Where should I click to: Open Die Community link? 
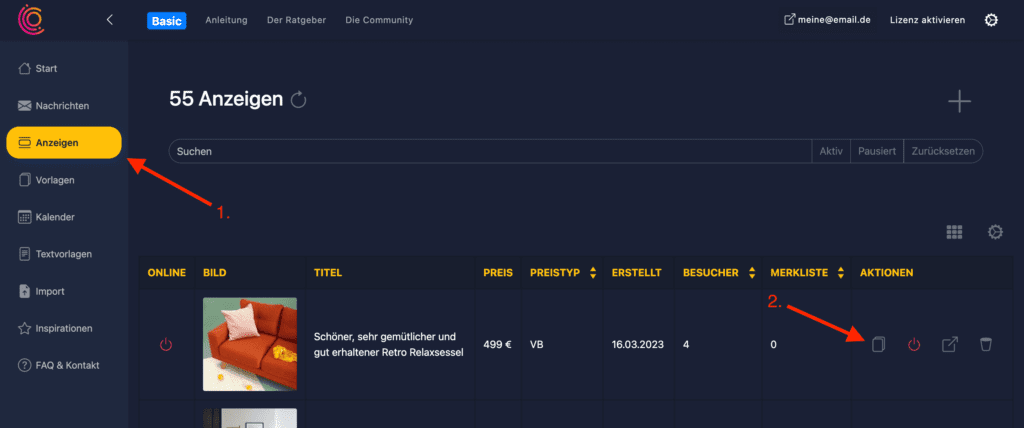pyautogui.click(x=379, y=20)
